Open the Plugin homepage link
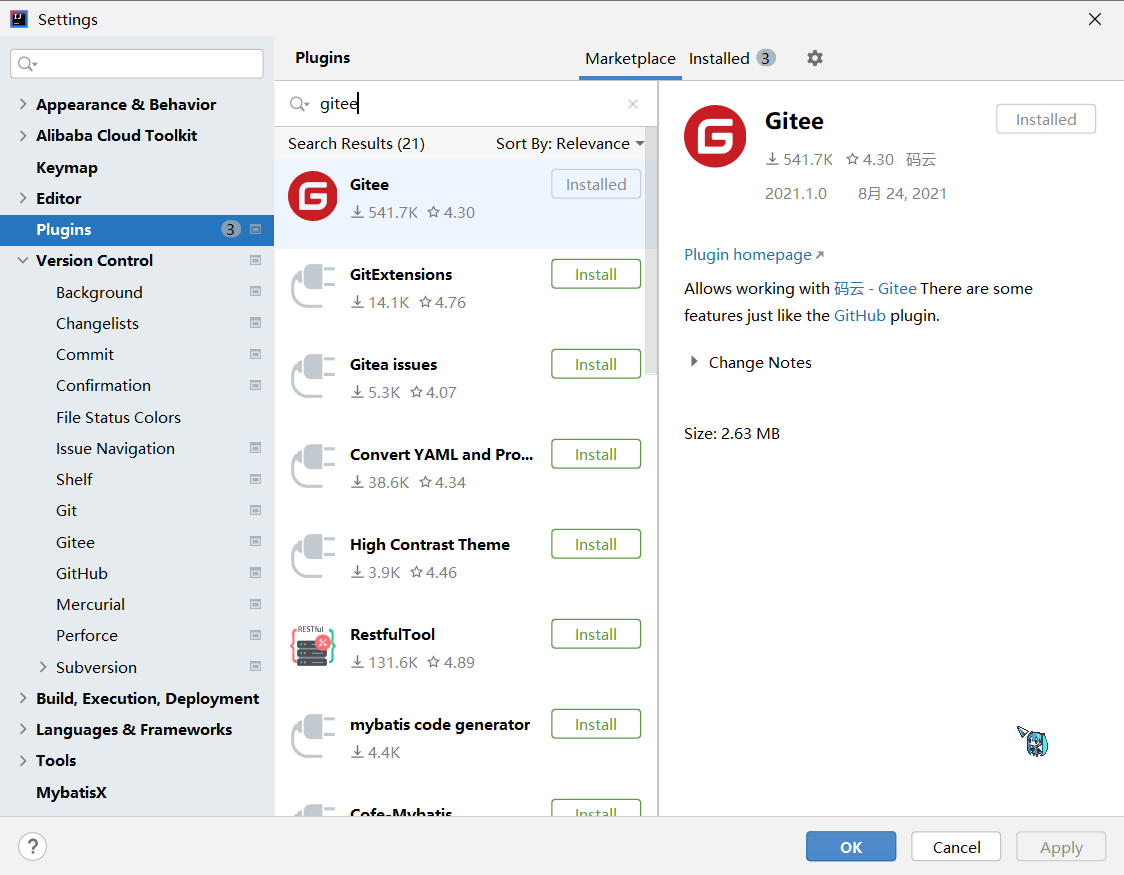The width and height of the screenshot is (1124, 875). click(753, 254)
